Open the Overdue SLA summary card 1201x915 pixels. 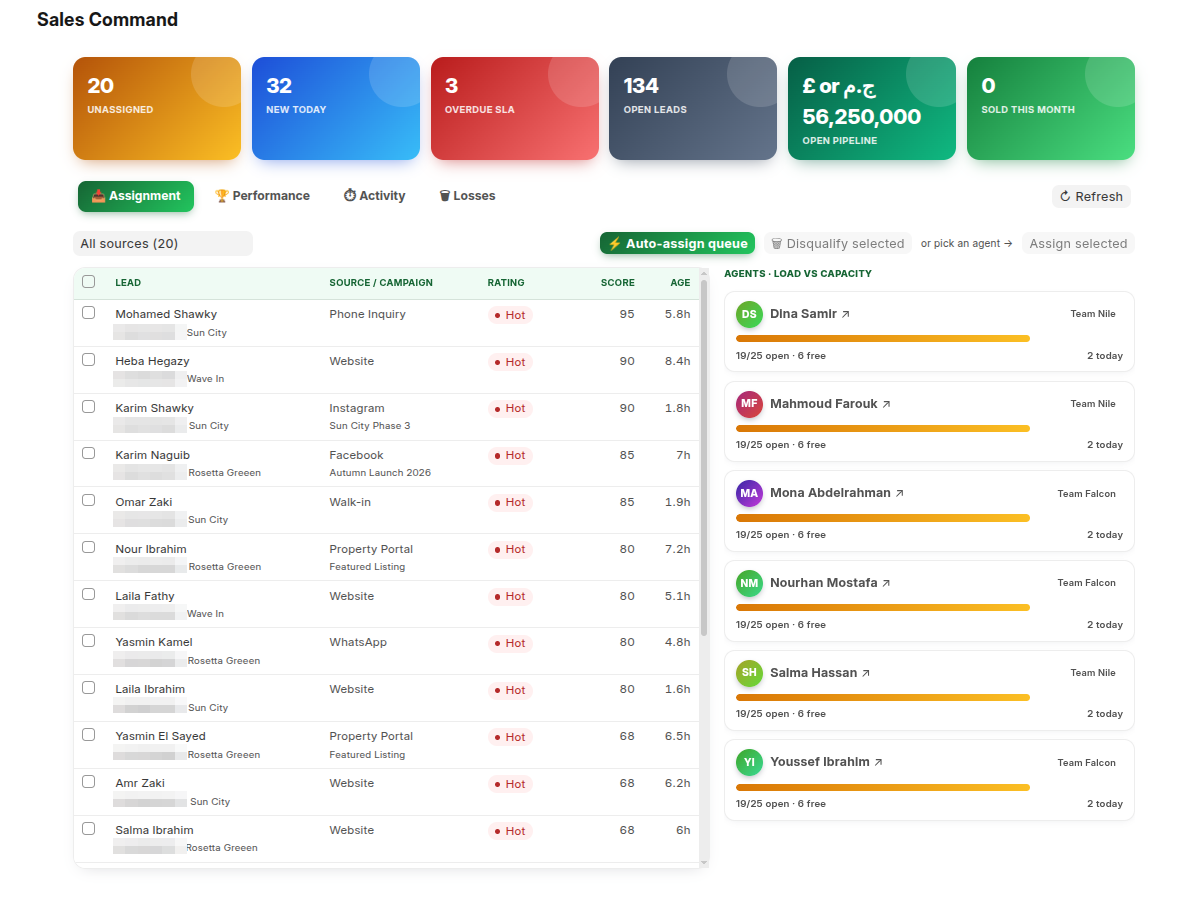(x=515, y=108)
